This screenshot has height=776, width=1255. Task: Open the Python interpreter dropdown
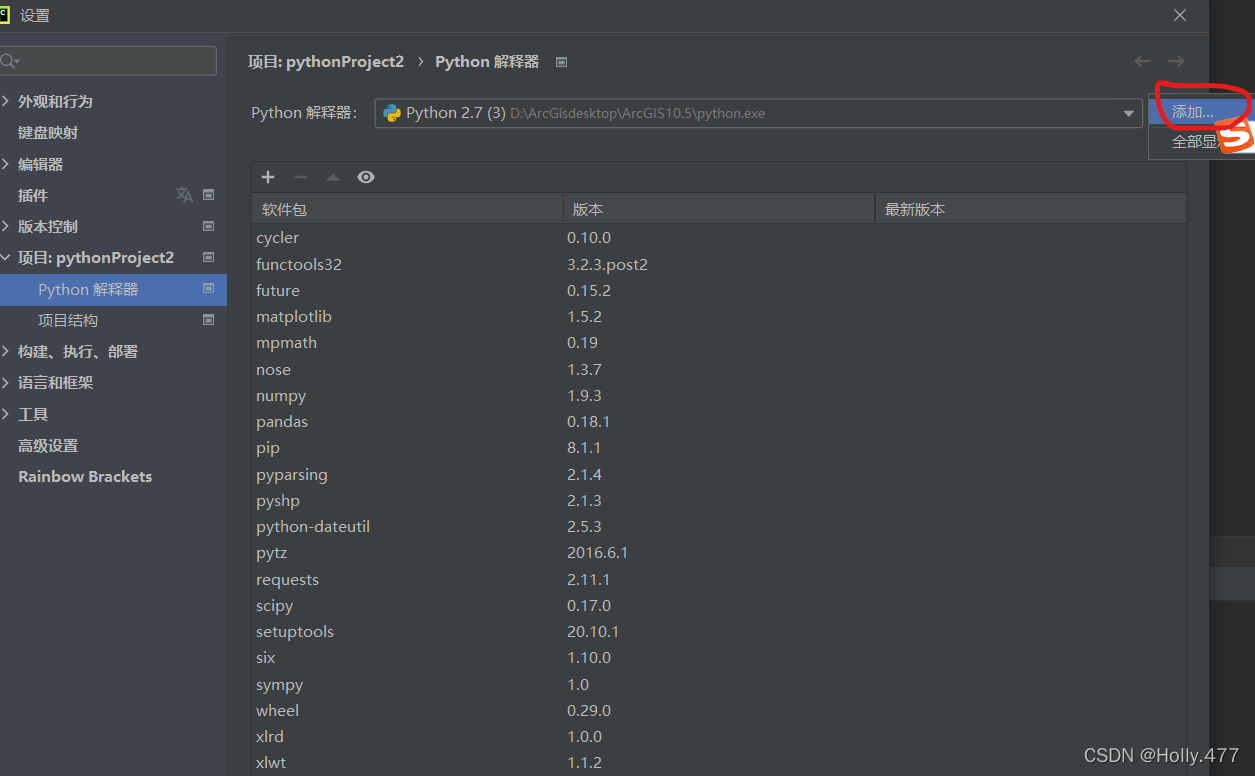tap(758, 113)
